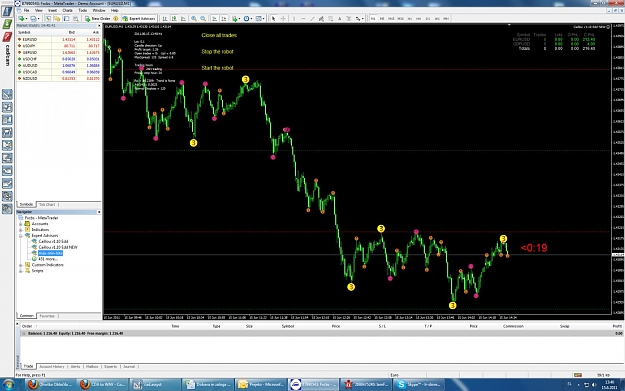This screenshot has width=625, height=391.
Task: Open Account History tab in Terminal
Action: point(52,366)
